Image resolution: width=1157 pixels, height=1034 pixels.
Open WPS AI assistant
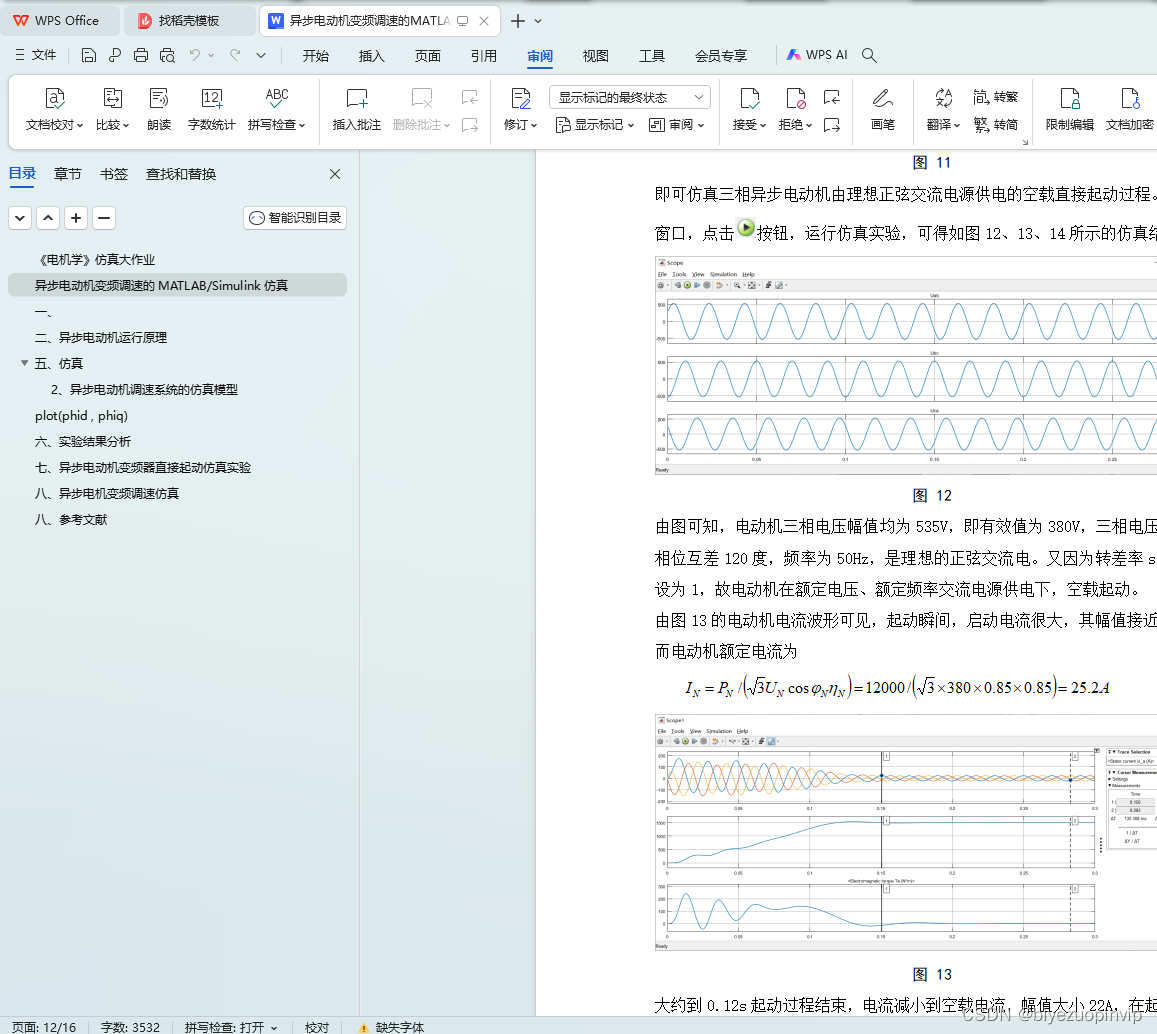(x=817, y=55)
